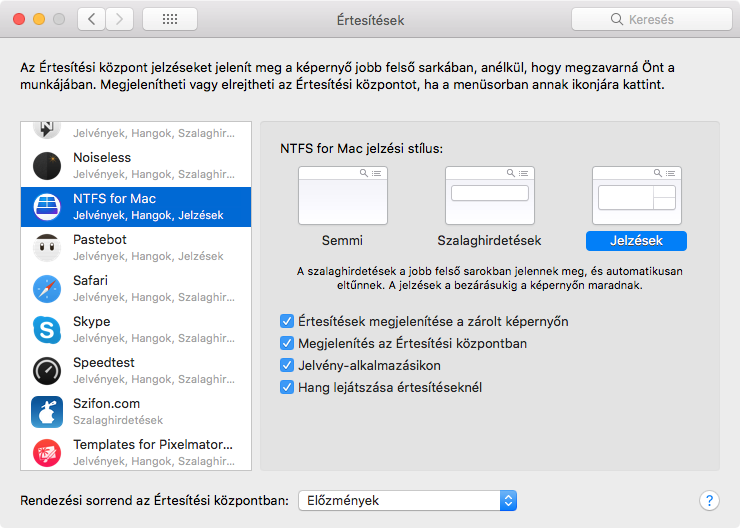Click the Speedtest gauge icon
This screenshot has width=740, height=528.
click(x=47, y=371)
